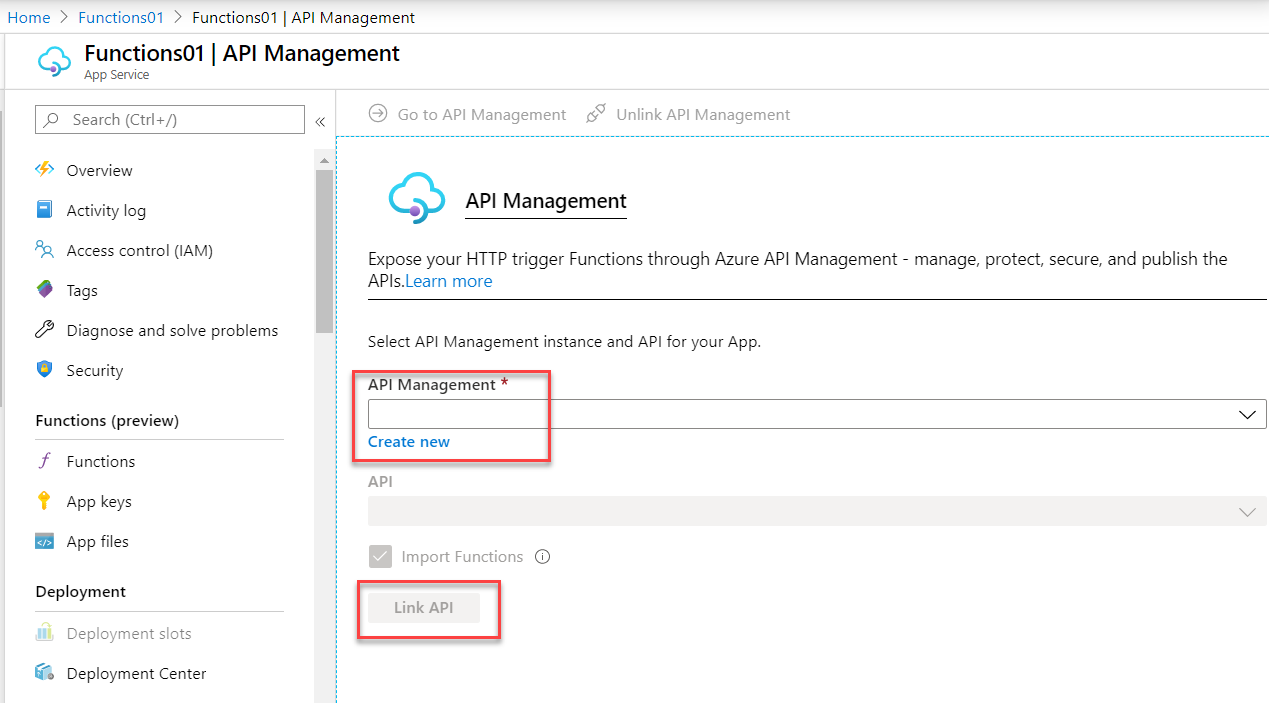Click the Functions (preview) section header
Image resolution: width=1269 pixels, height=703 pixels.
[x=107, y=420]
